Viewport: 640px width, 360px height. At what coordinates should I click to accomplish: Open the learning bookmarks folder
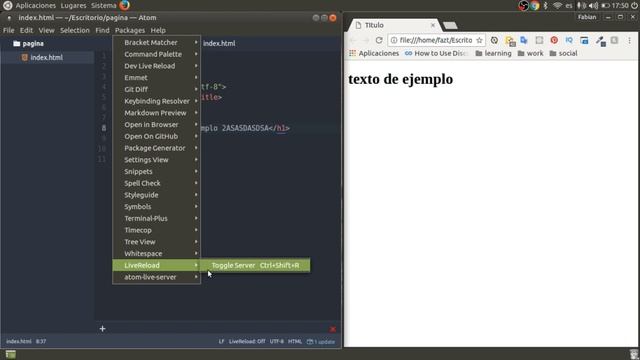(493, 53)
